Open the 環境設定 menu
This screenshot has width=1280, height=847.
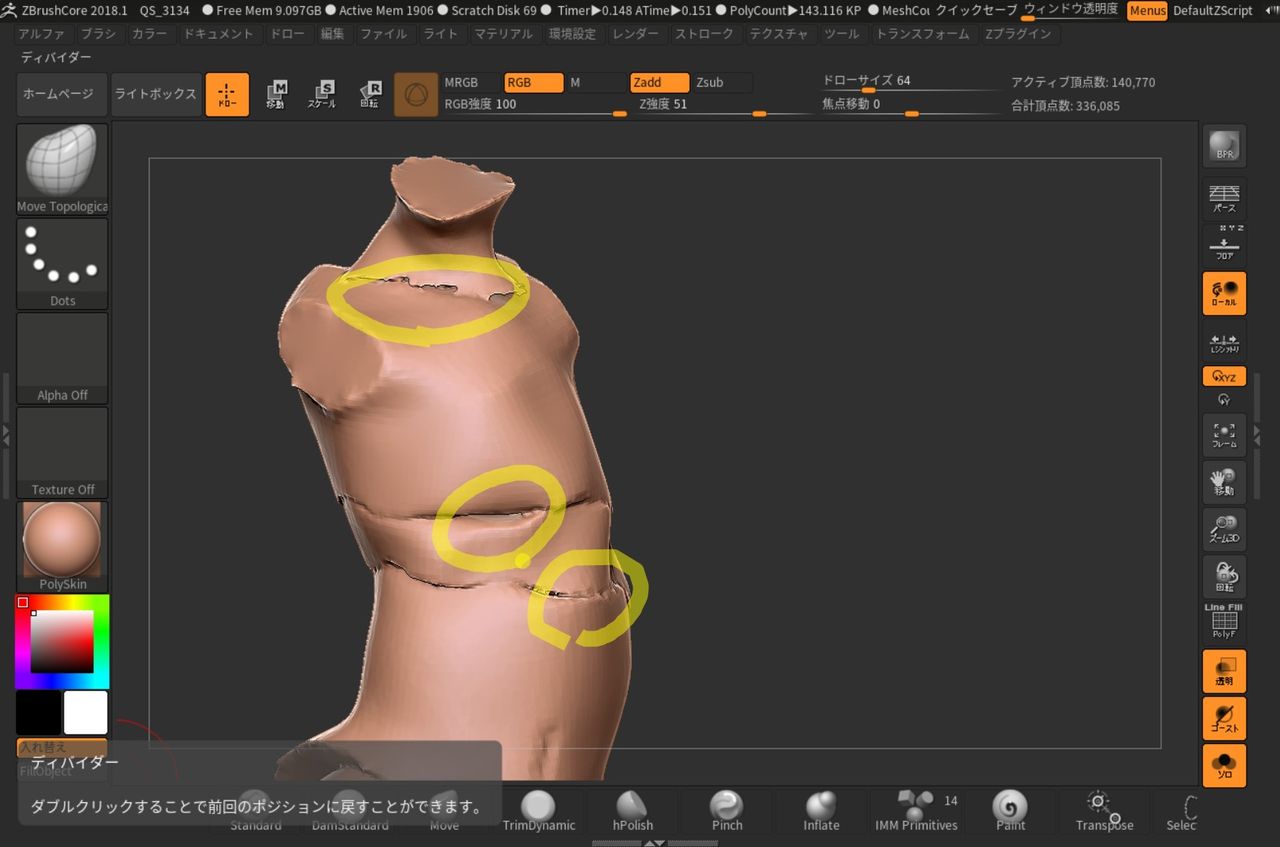click(x=572, y=33)
